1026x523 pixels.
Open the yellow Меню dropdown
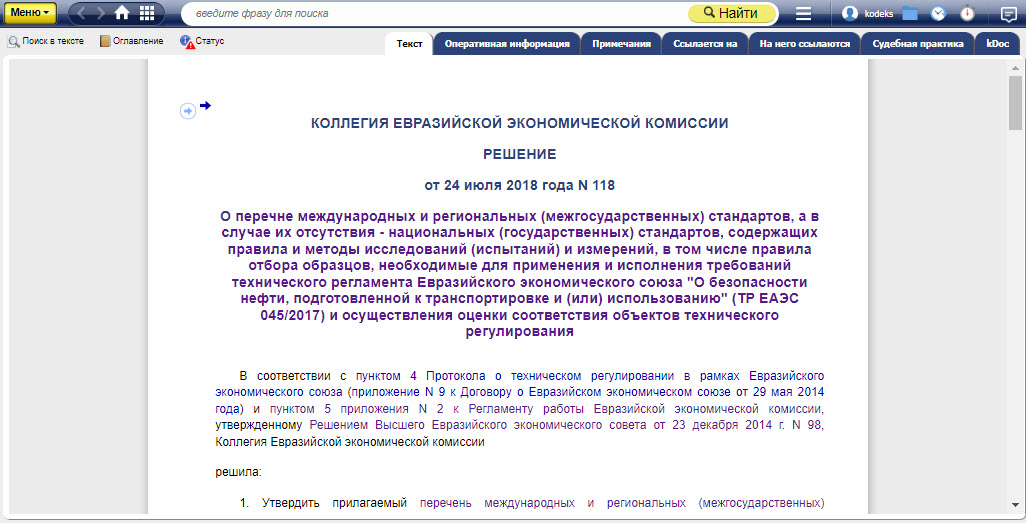click(29, 12)
